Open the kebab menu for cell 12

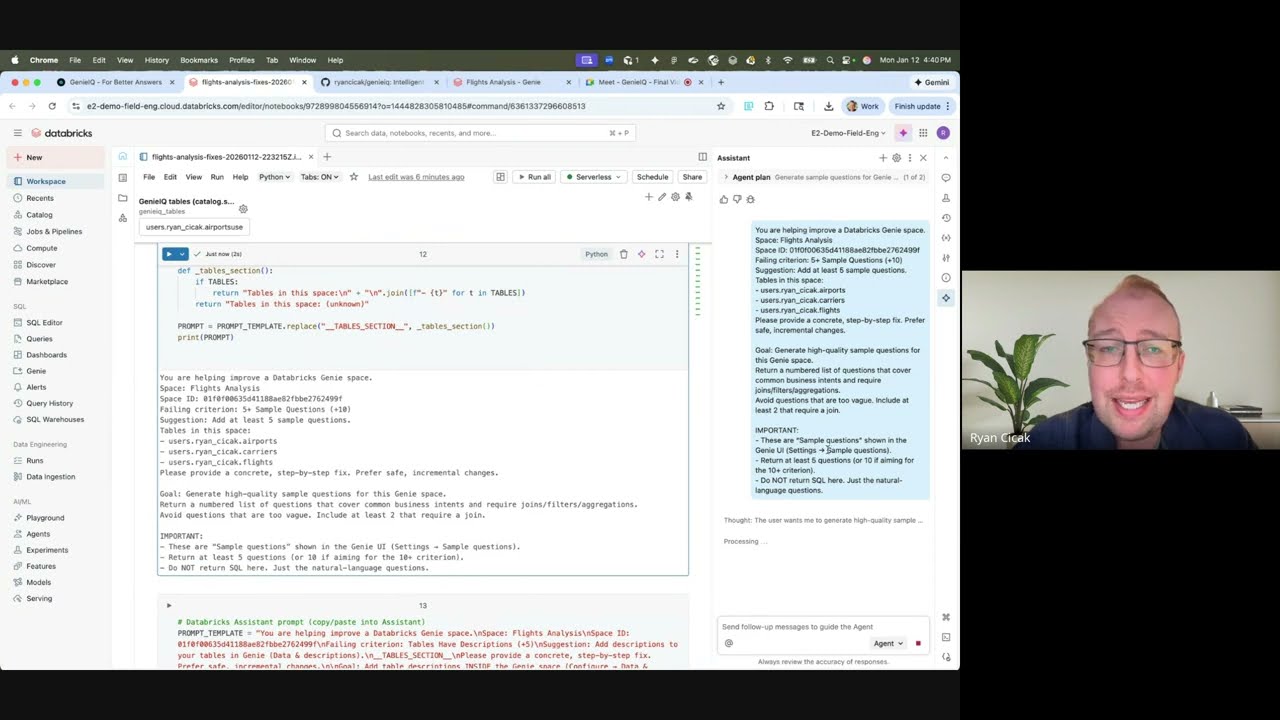point(677,254)
